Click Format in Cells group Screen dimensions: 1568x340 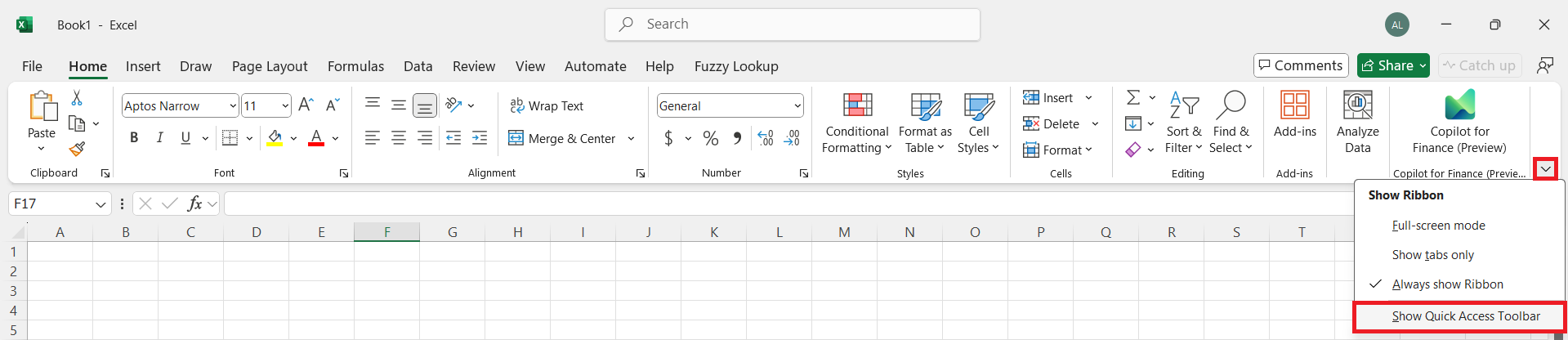point(1057,150)
